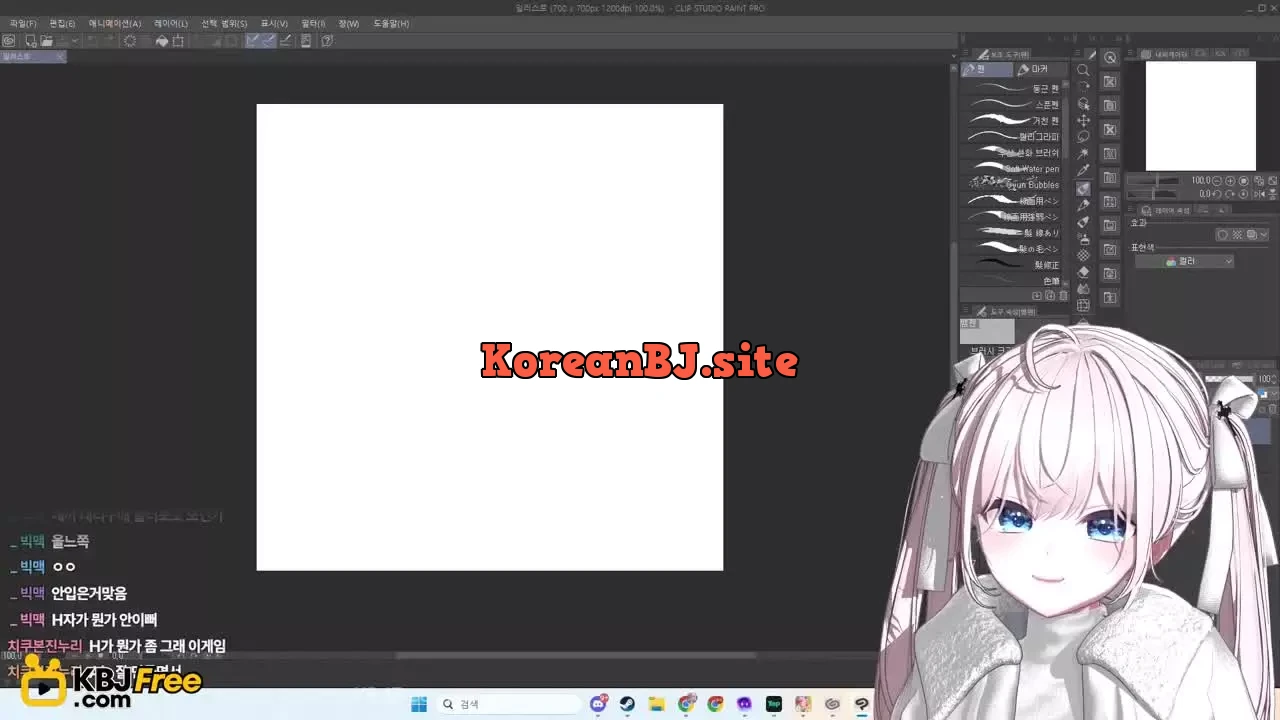The height and width of the screenshot is (720, 1280).
Task: Select the Move layer tool
Action: pyautogui.click(x=1083, y=121)
